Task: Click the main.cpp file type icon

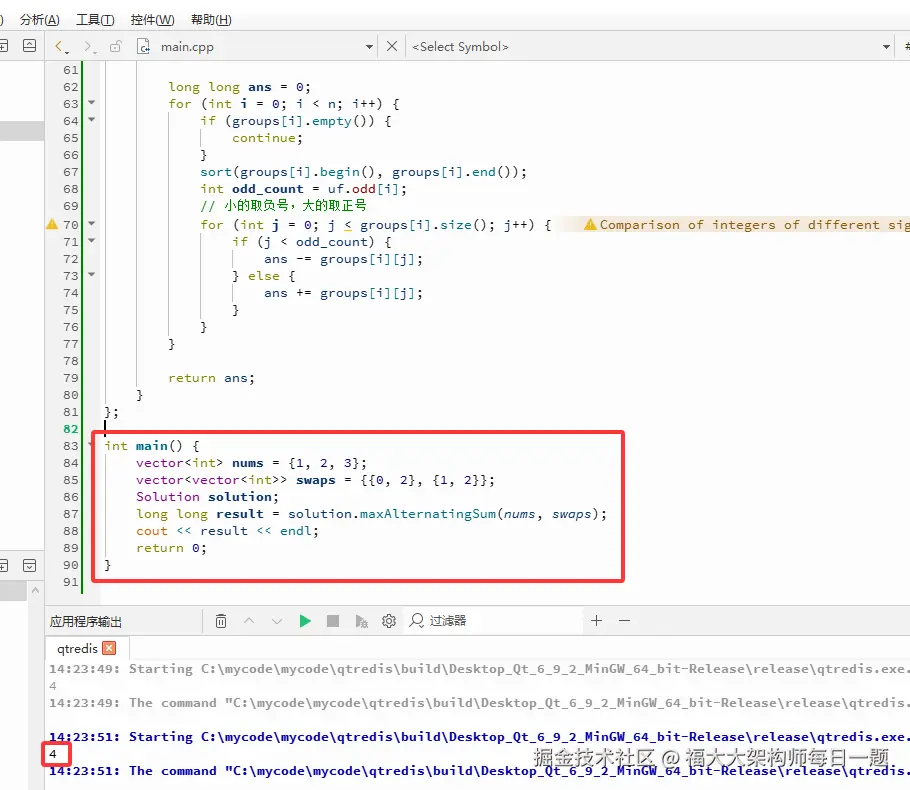Action: (x=143, y=46)
